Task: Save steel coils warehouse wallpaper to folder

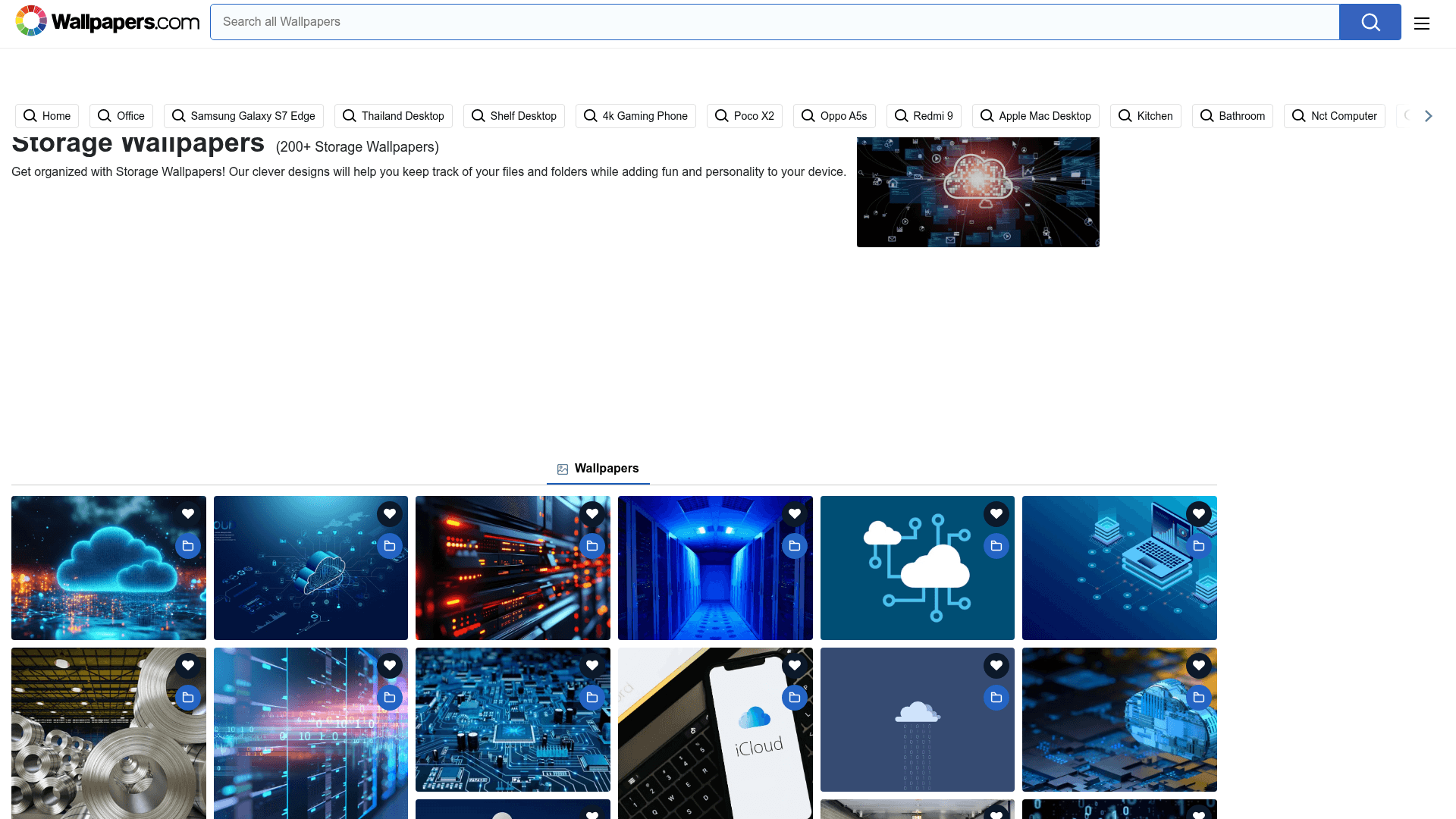Action: [x=188, y=698]
